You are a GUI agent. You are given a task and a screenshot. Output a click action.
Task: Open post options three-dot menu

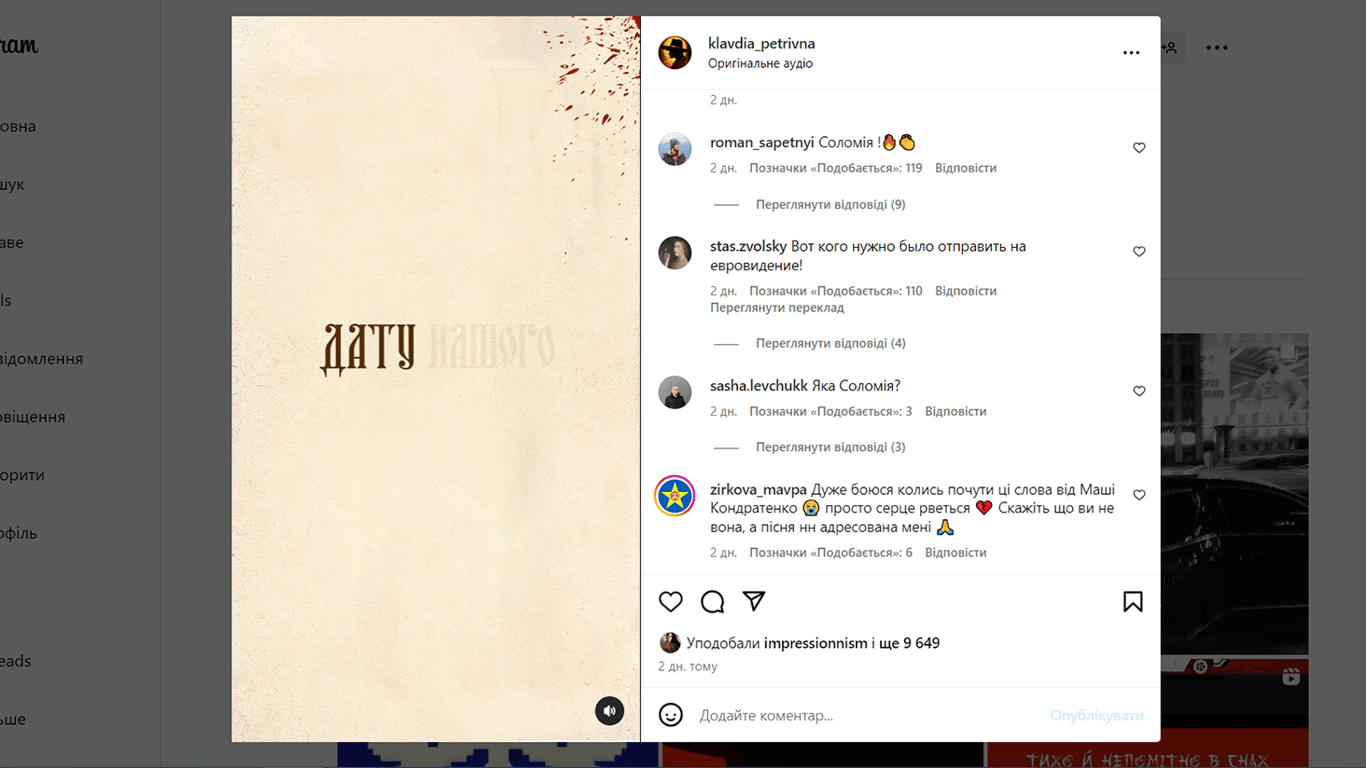click(x=1131, y=53)
